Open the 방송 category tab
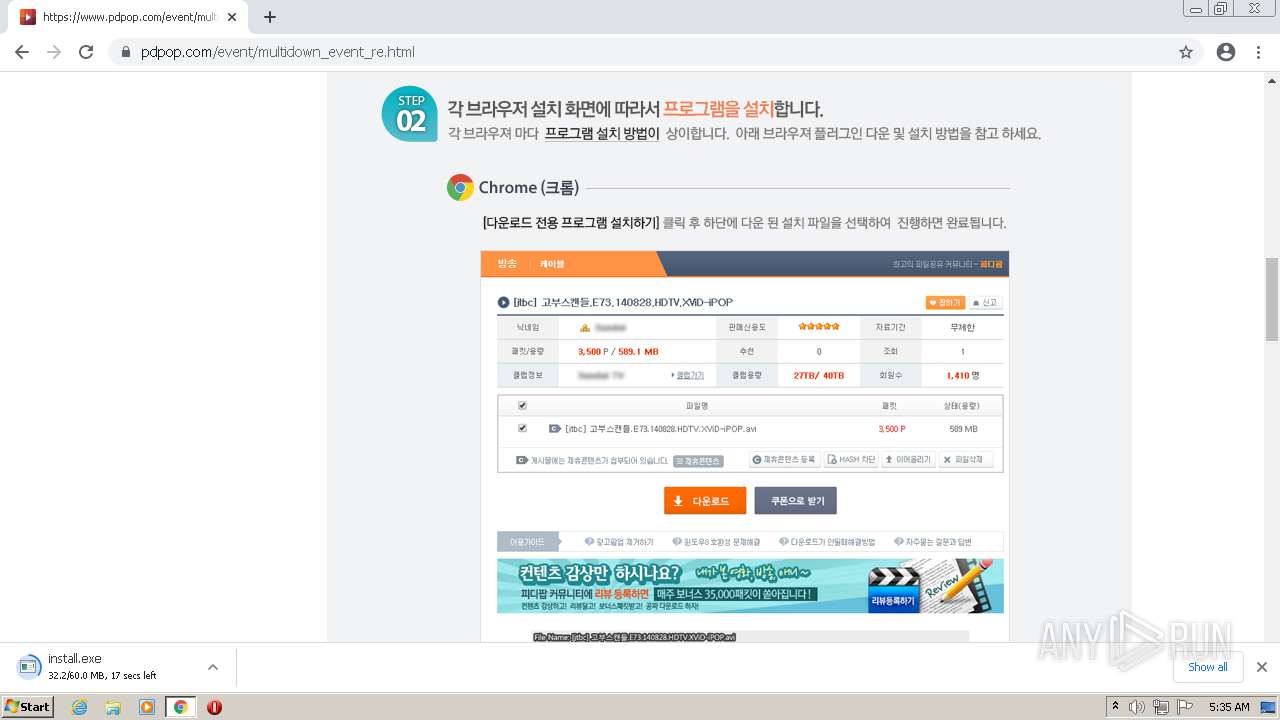 507,264
